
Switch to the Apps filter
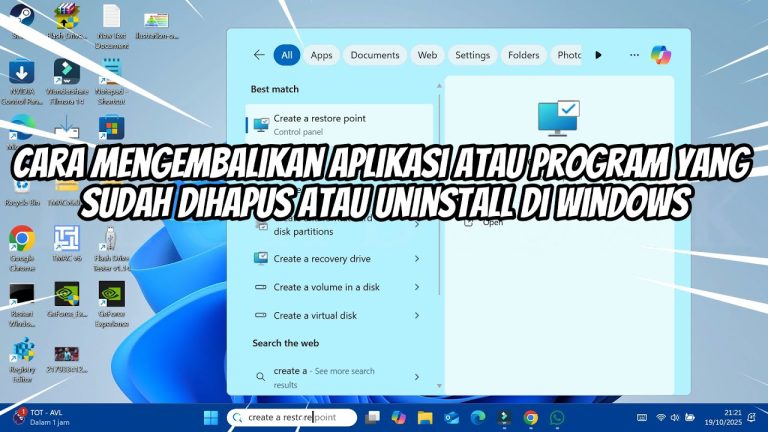click(321, 55)
